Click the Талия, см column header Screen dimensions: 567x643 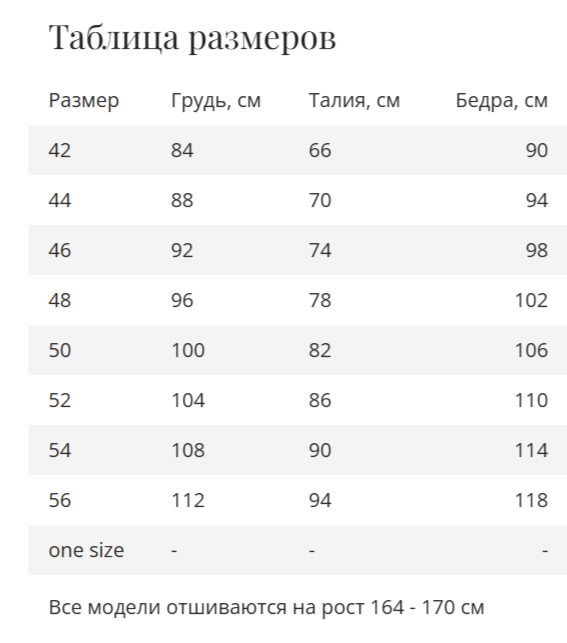pos(354,100)
